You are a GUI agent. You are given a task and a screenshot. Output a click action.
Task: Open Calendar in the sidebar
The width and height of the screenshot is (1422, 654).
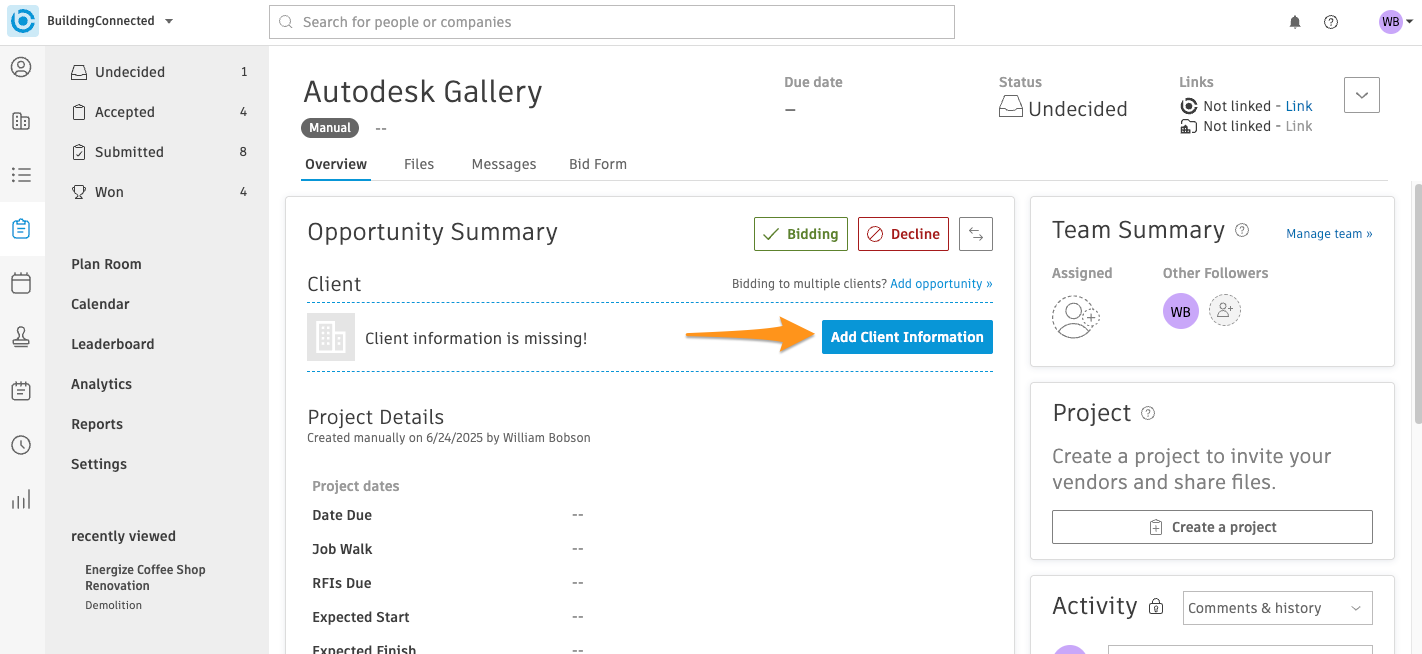(100, 304)
